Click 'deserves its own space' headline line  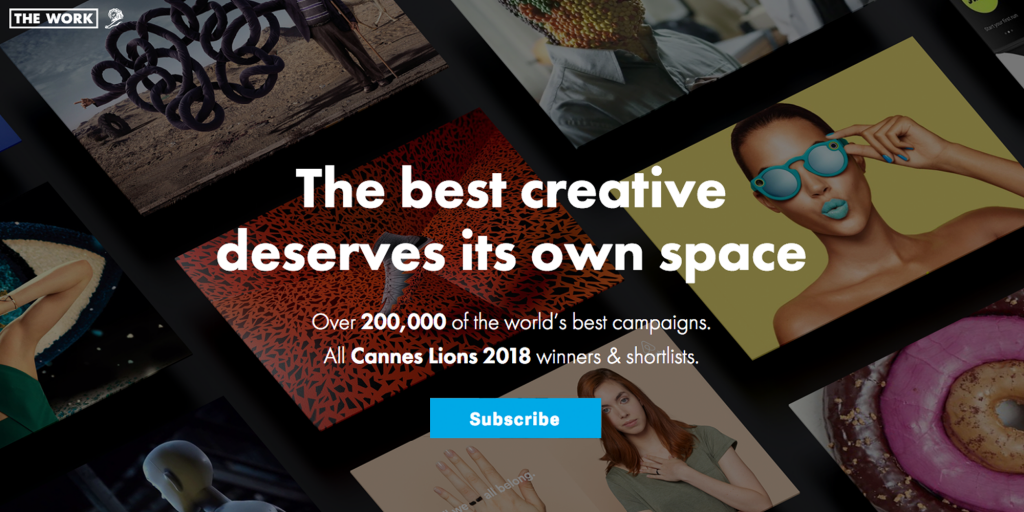coord(511,253)
